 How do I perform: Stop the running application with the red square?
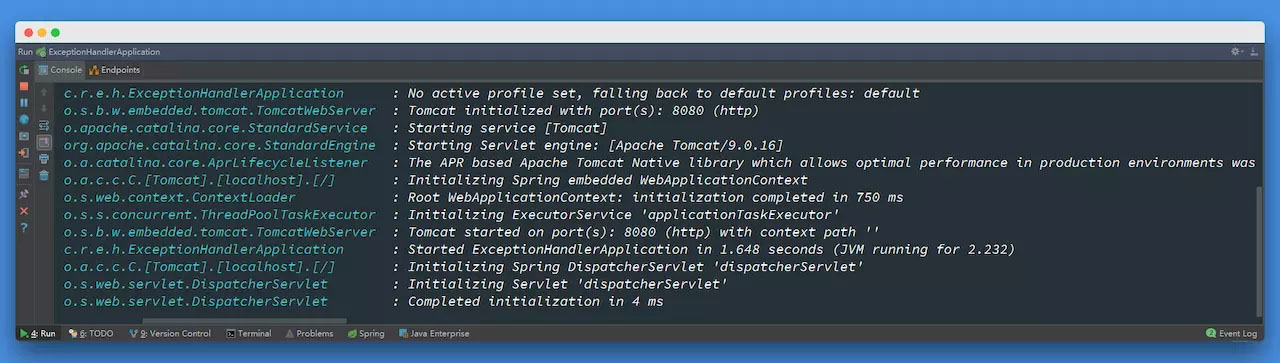24,87
